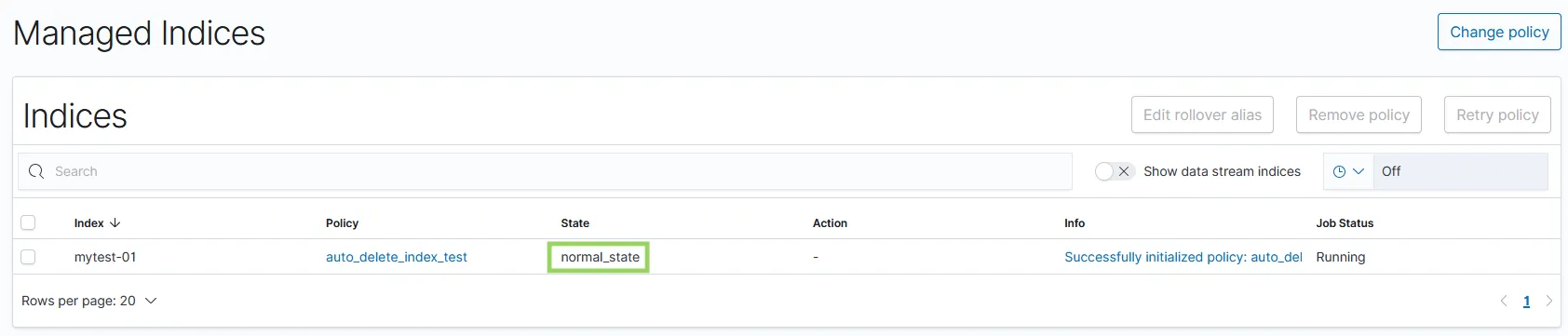
Task: Sort by the Policy column header
Action: coord(342,223)
